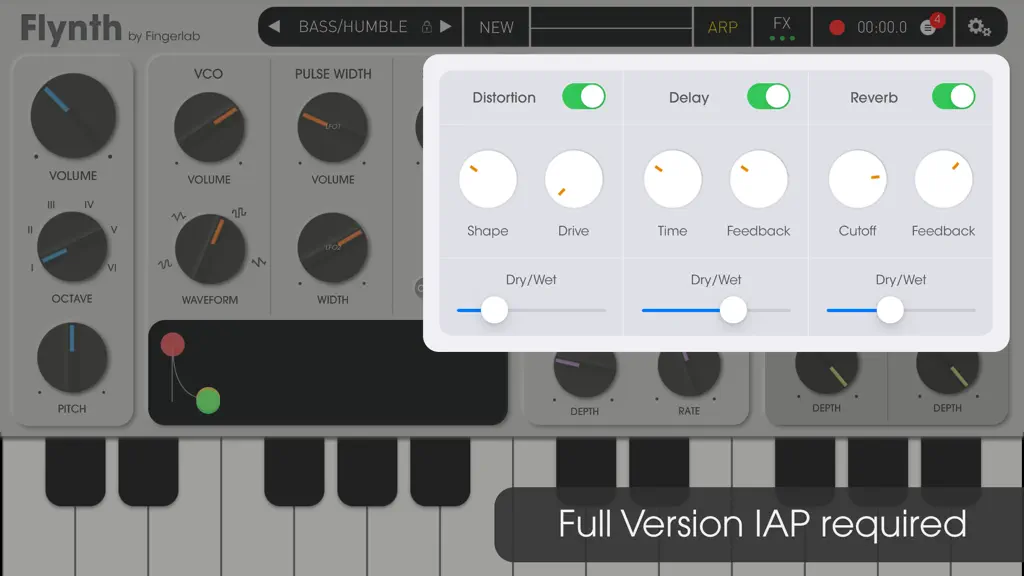
Task: Turn off the Distortion switch
Action: [x=584, y=97]
